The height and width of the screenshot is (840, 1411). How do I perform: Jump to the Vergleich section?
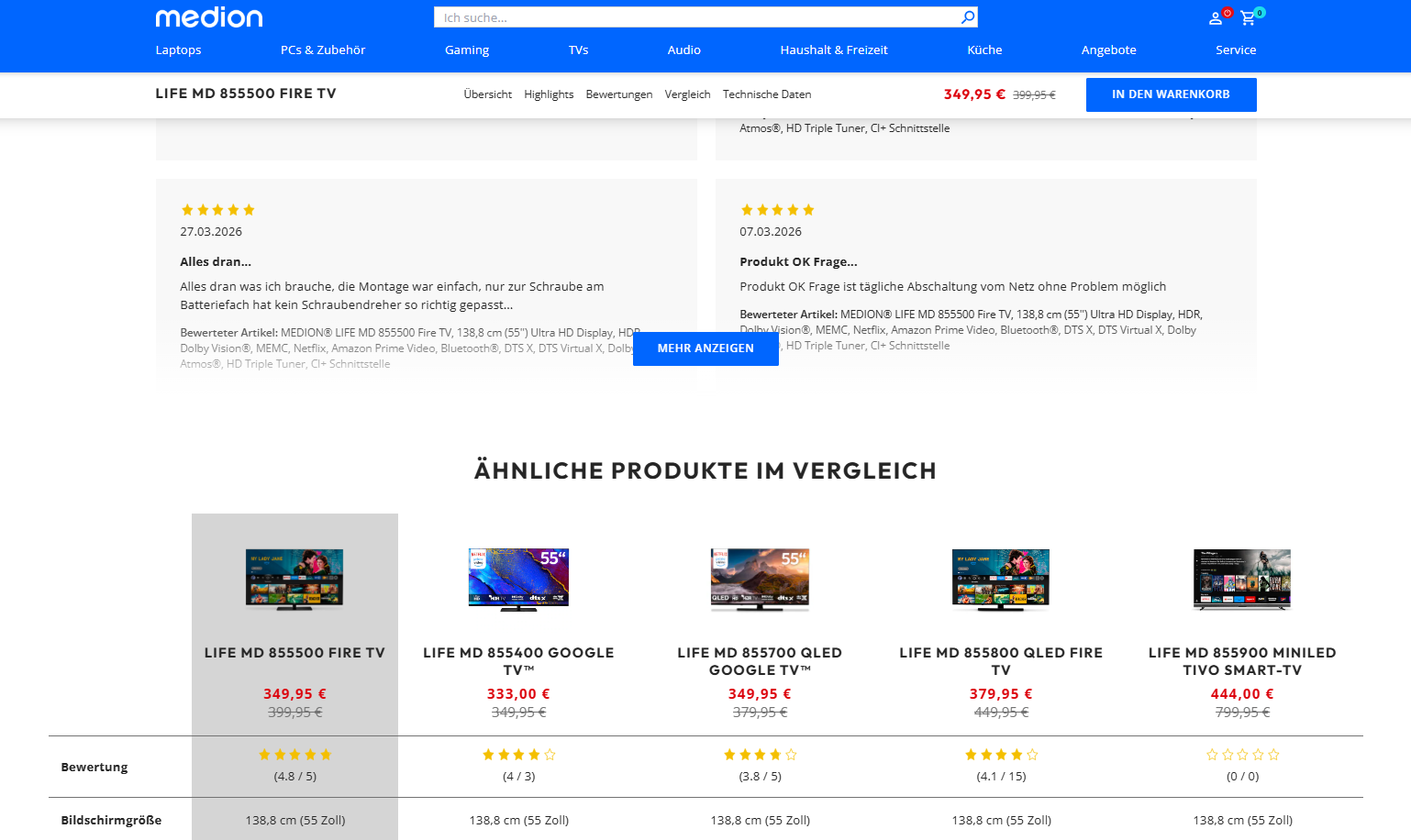[687, 94]
